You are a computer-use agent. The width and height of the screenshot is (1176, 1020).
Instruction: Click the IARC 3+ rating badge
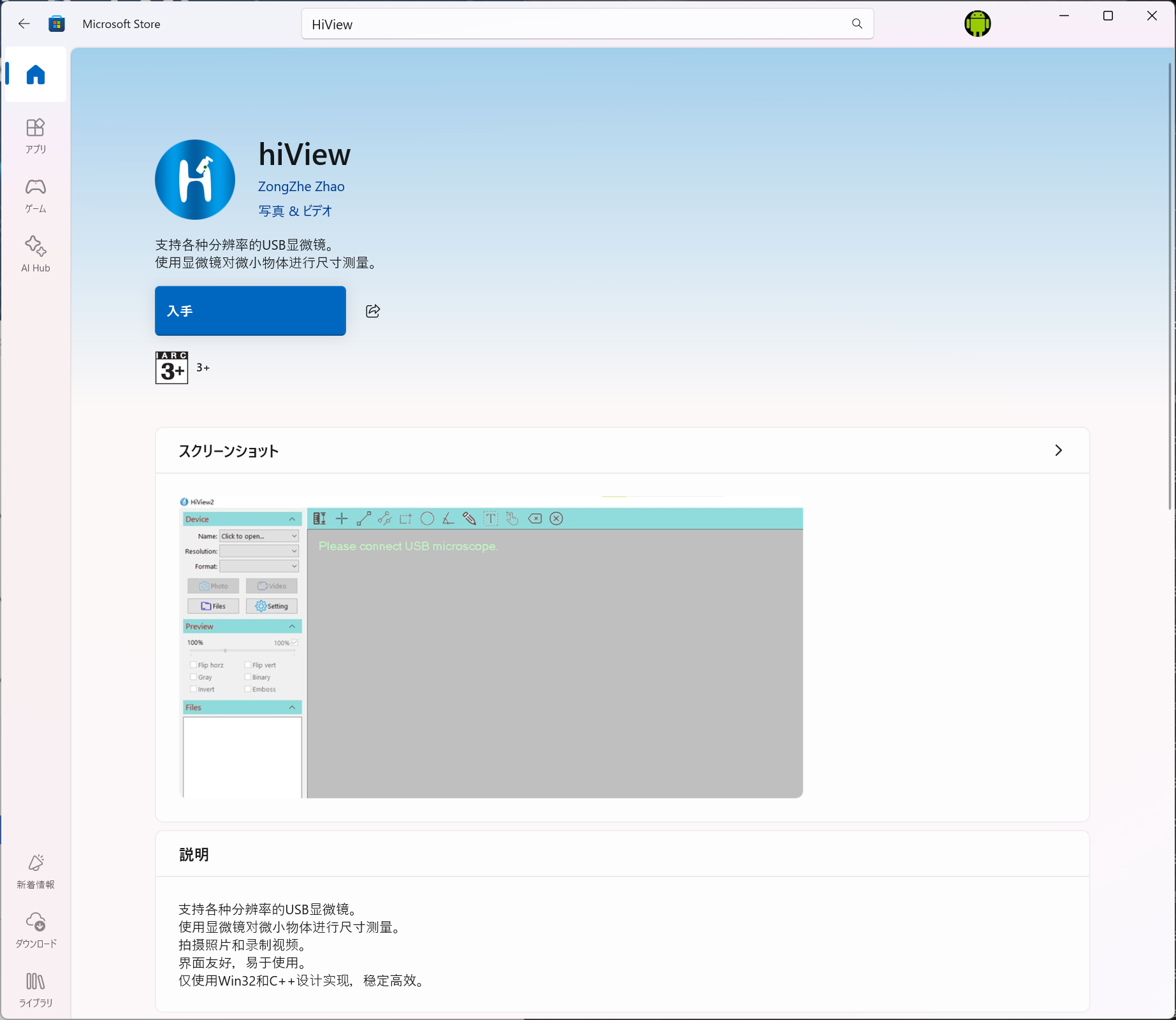(x=171, y=368)
